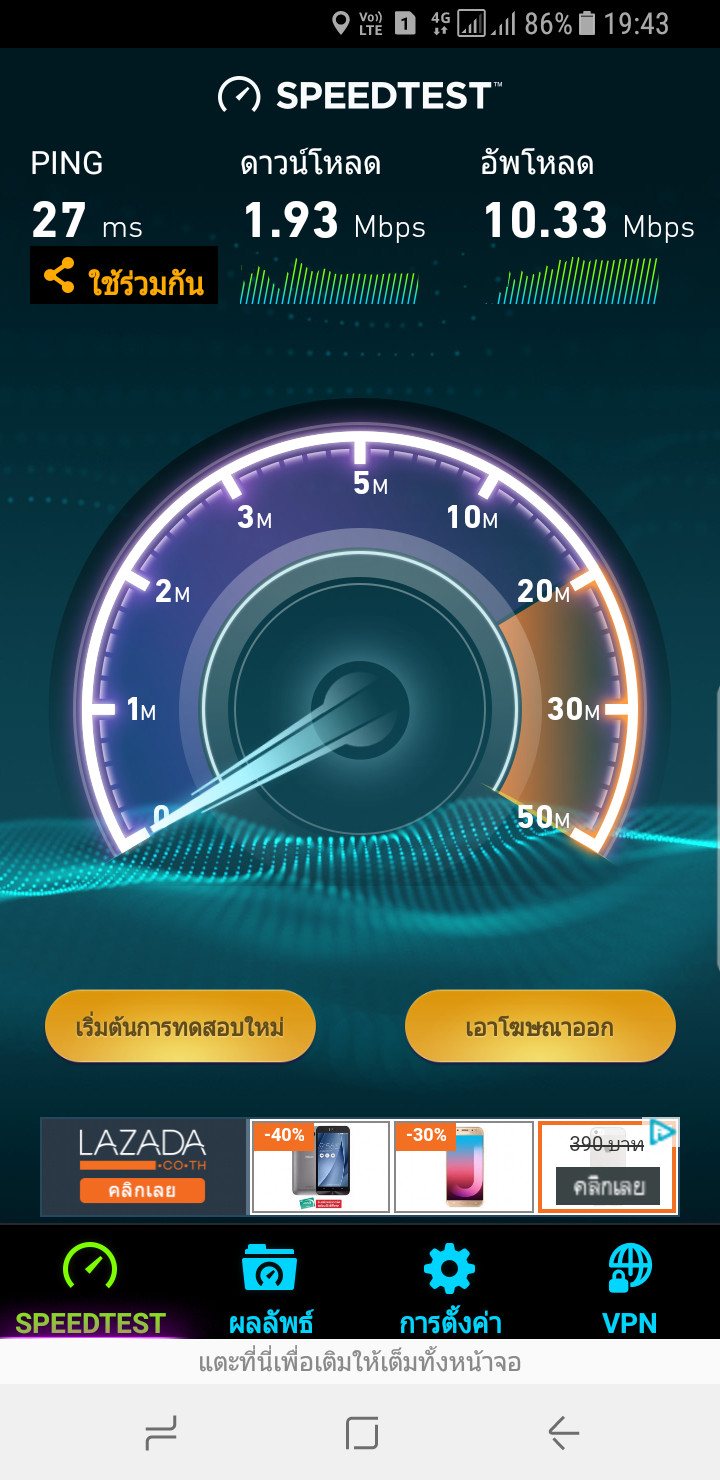720x1480 pixels.
Task: Tap the Android back navigation arrow
Action: click(x=564, y=1434)
